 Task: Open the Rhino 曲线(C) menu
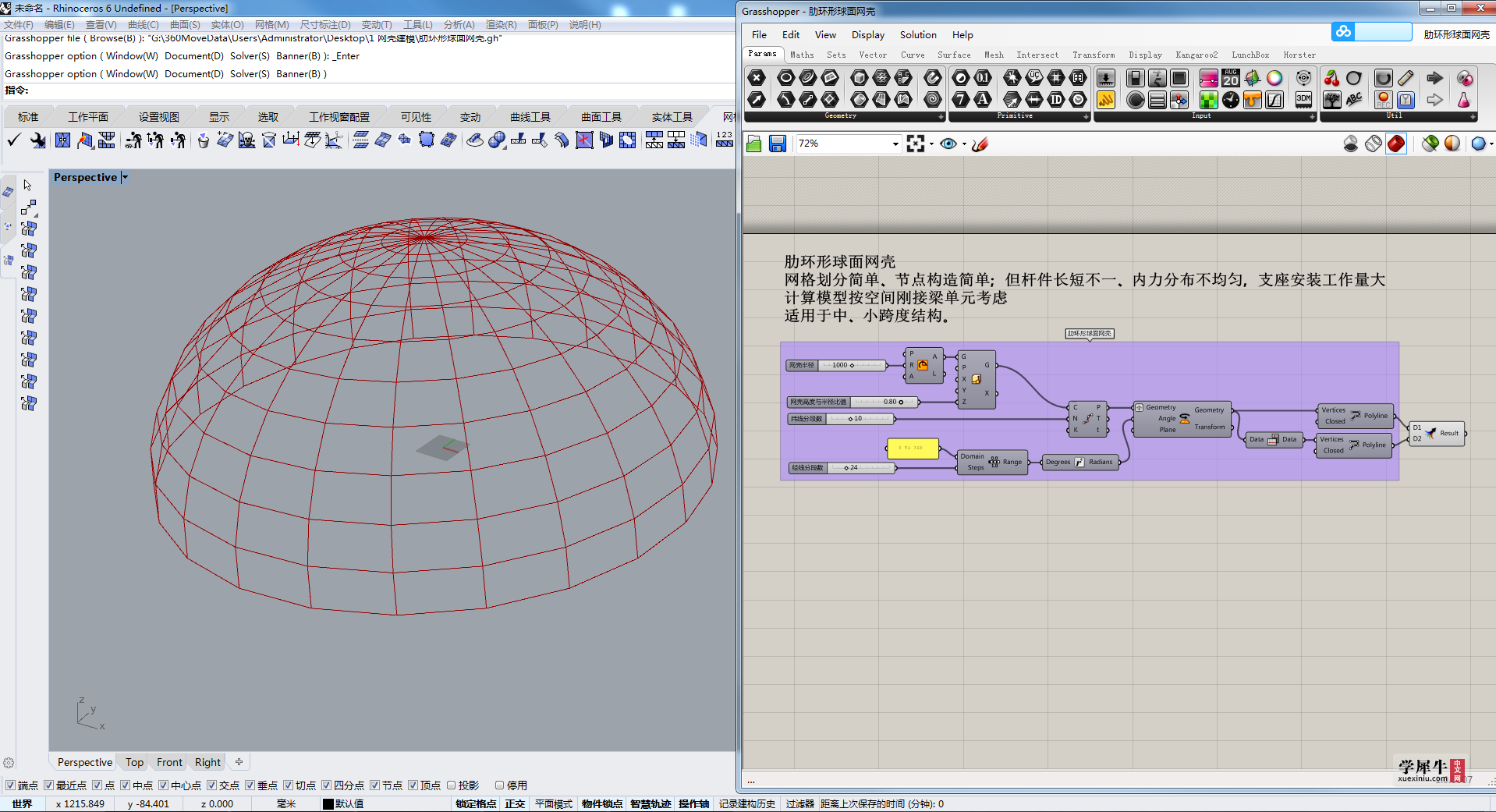(x=144, y=25)
